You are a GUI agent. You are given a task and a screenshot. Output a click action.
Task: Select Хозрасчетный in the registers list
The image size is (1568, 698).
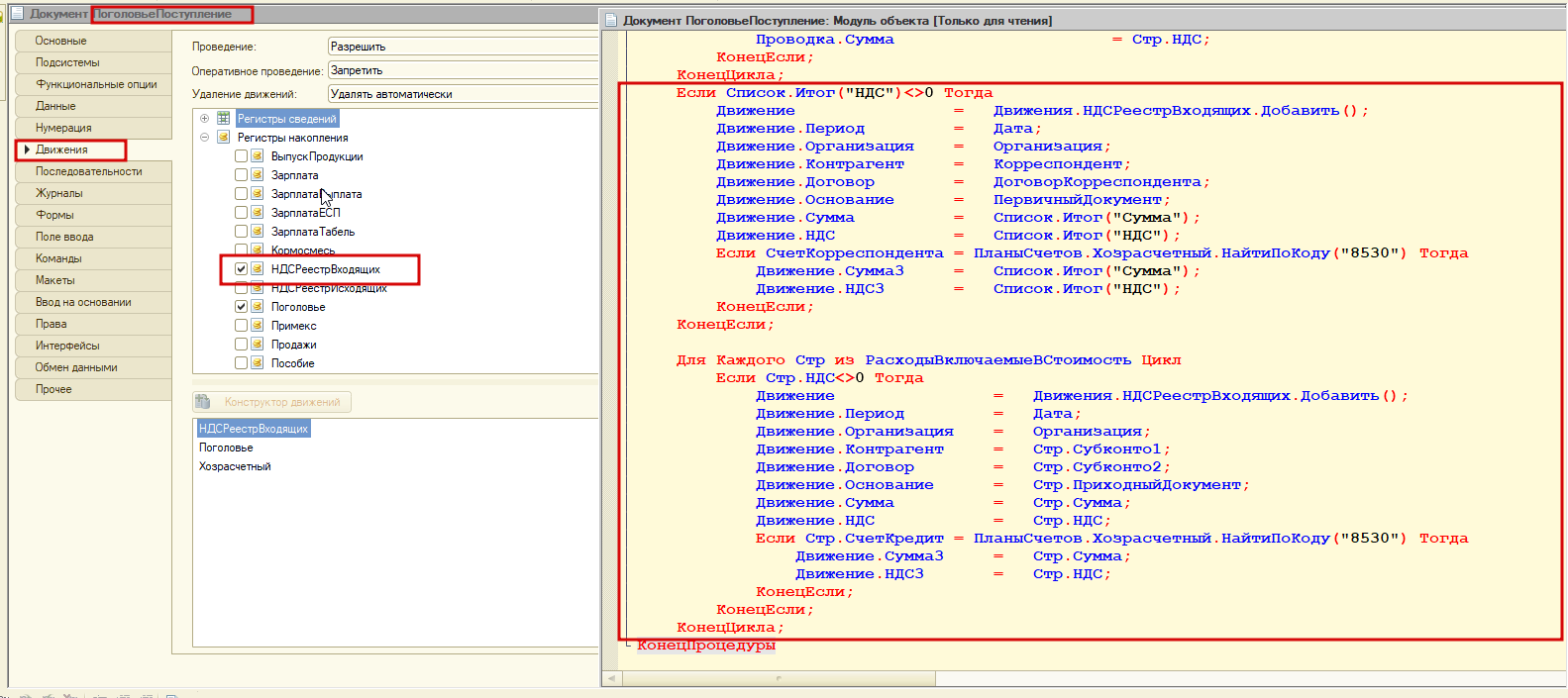click(235, 466)
